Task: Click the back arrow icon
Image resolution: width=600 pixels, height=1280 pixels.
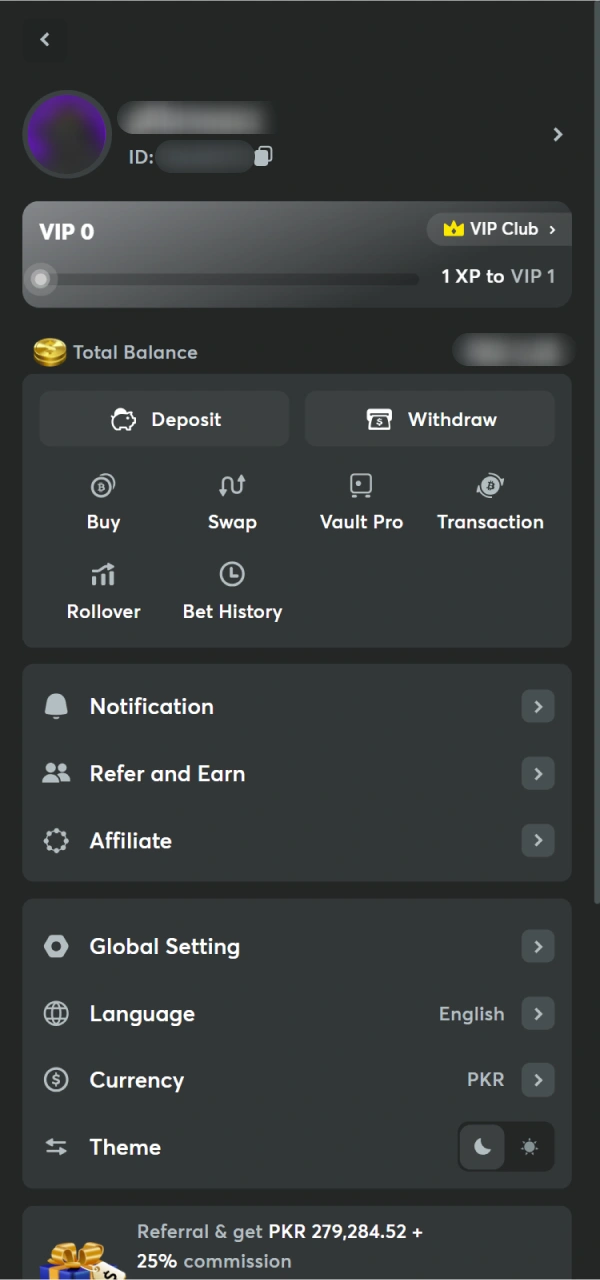Action: coord(44,39)
